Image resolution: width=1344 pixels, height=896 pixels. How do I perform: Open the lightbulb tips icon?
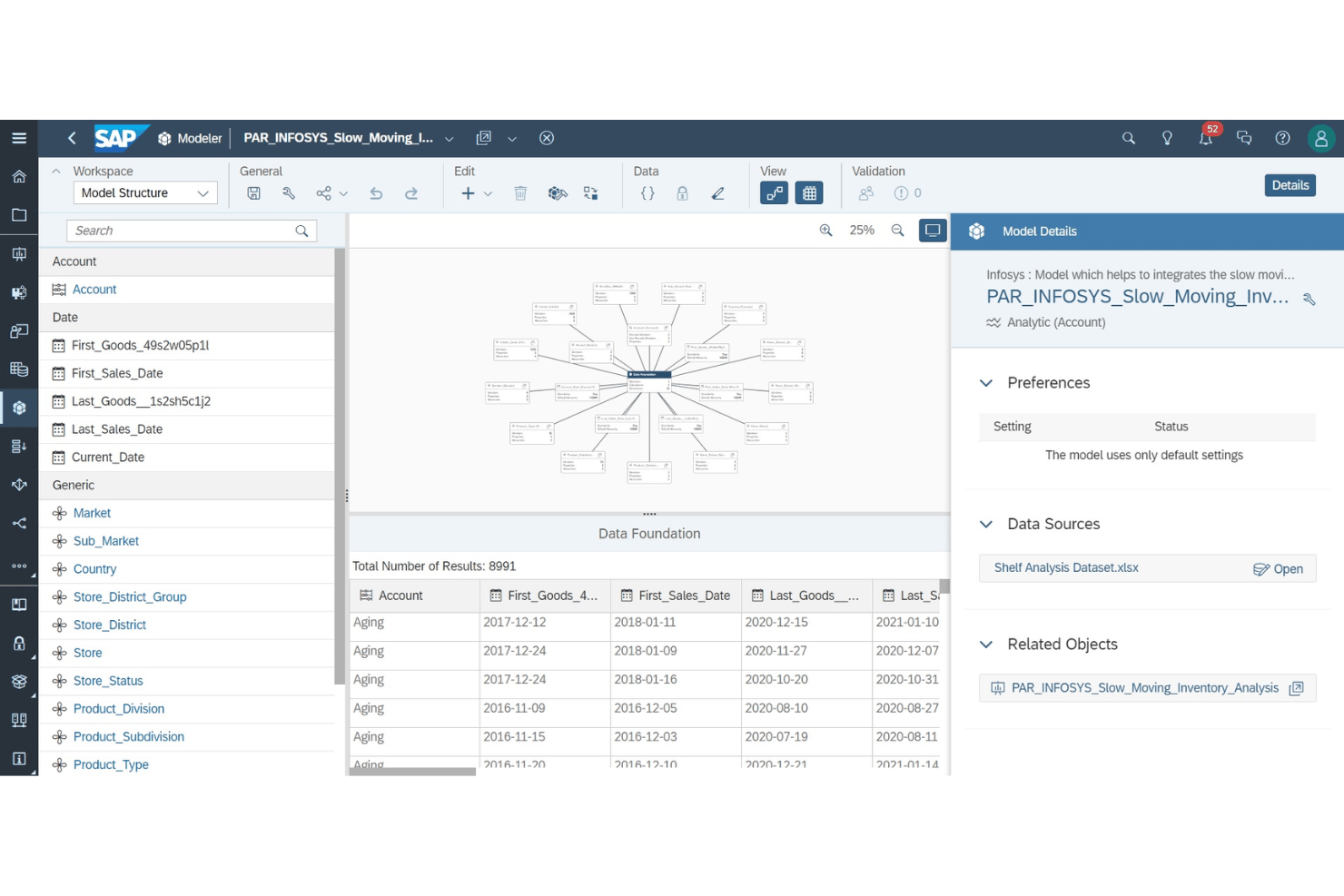click(1167, 138)
